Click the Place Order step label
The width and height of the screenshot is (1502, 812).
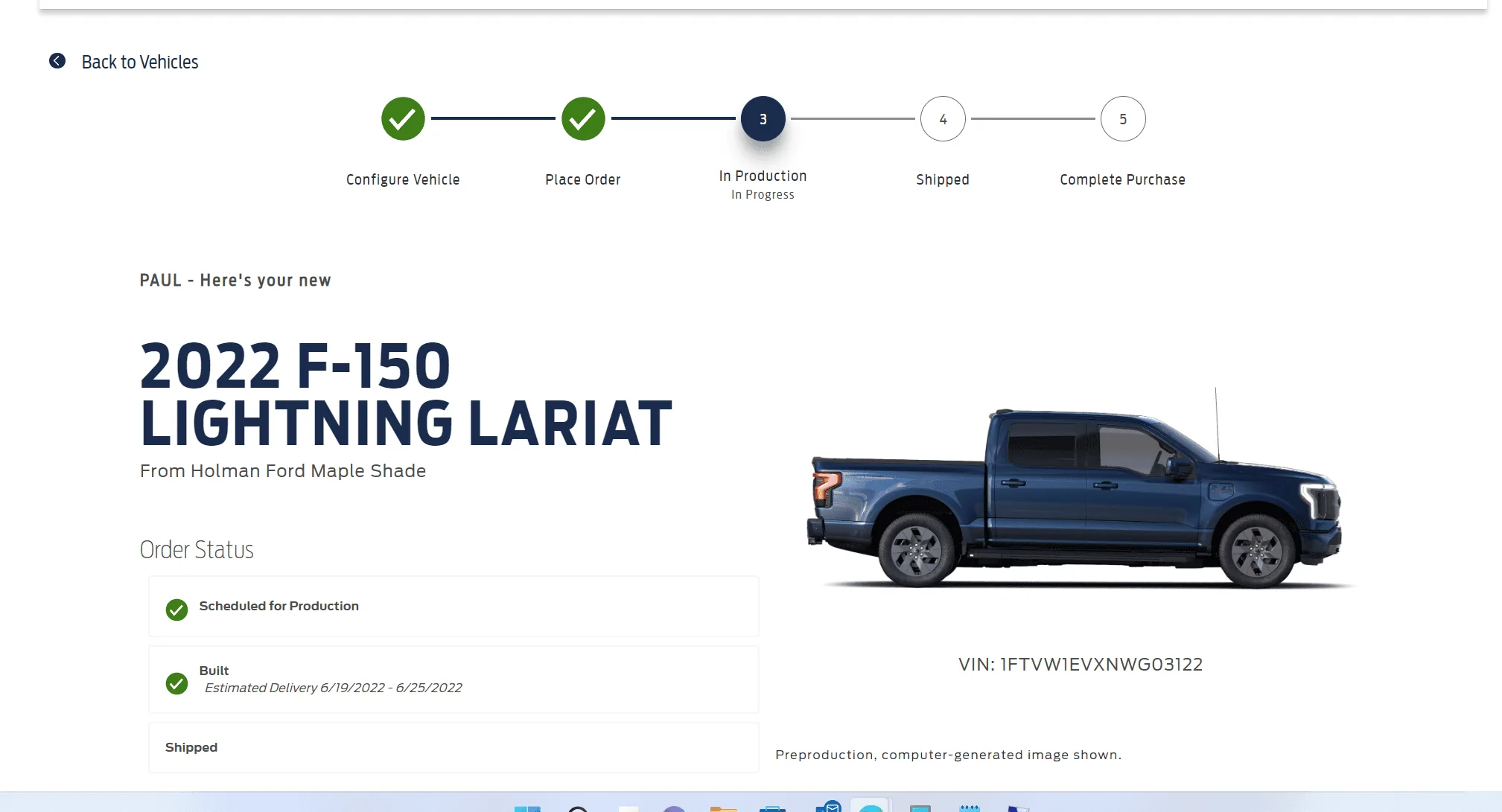583,179
